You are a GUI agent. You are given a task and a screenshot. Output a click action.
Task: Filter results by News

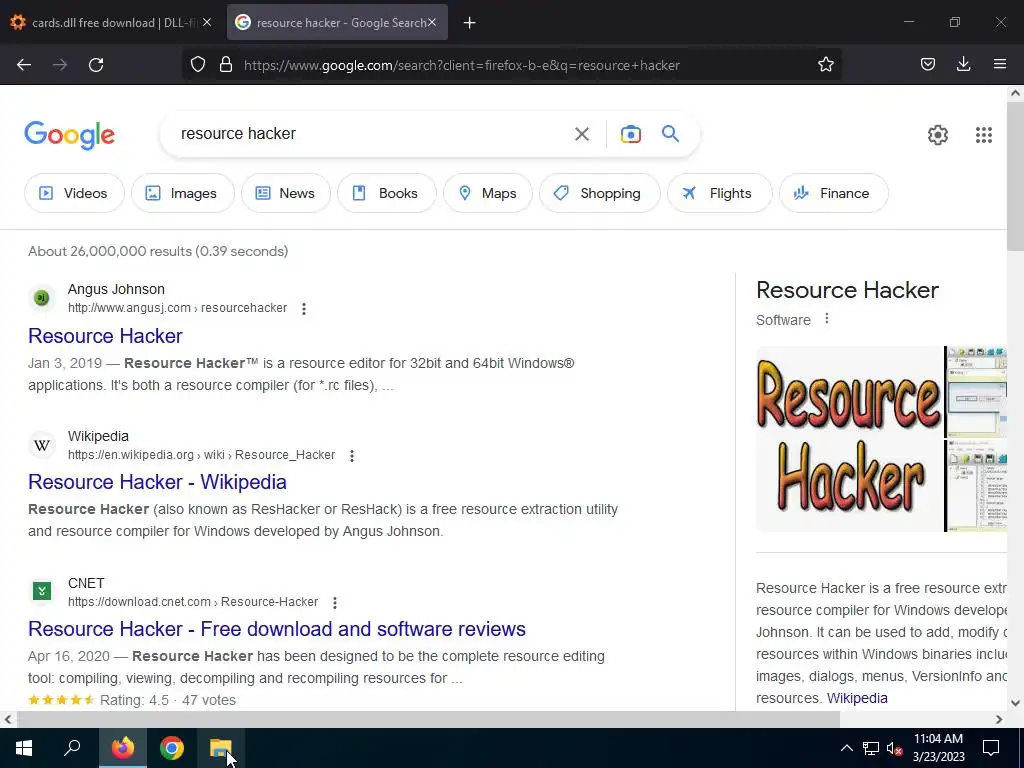[x=285, y=193]
